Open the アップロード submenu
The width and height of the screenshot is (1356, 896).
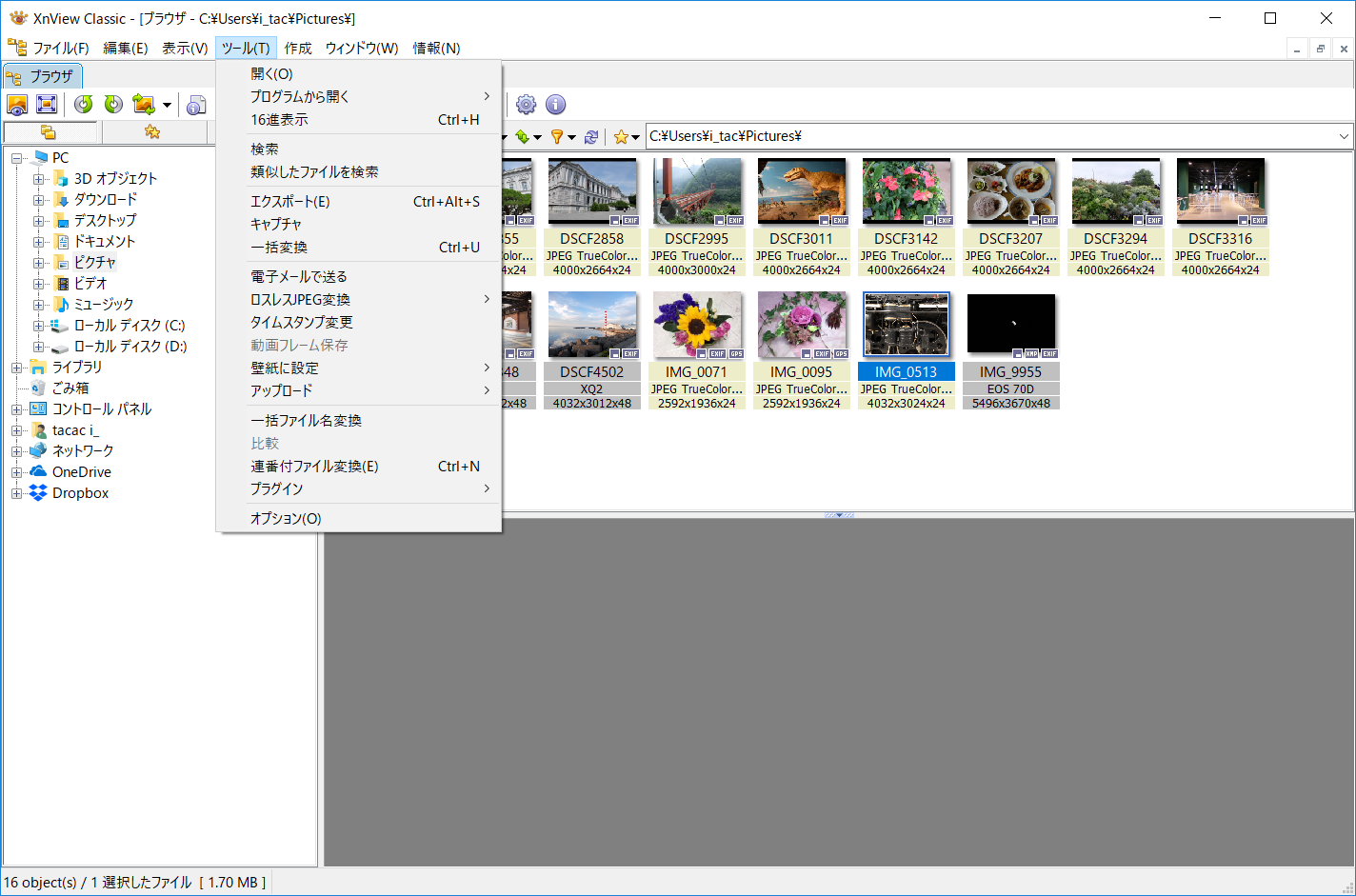pos(359,391)
